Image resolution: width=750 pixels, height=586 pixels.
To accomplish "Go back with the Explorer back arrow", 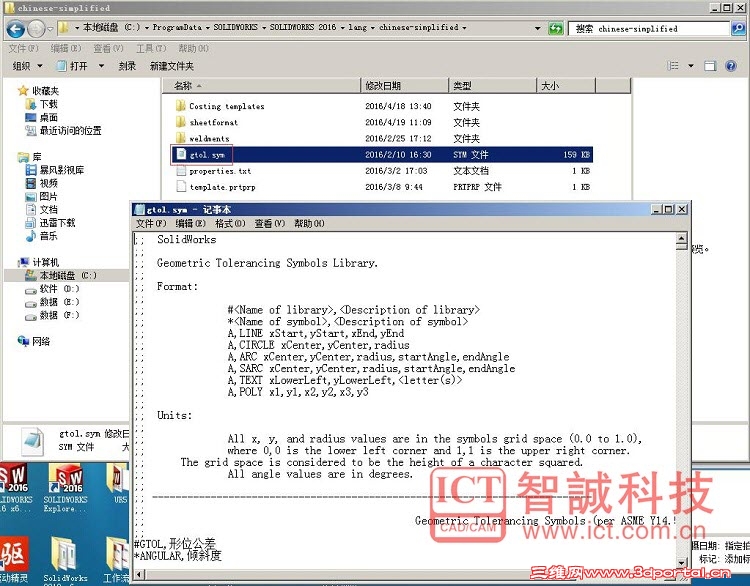I will [15, 29].
